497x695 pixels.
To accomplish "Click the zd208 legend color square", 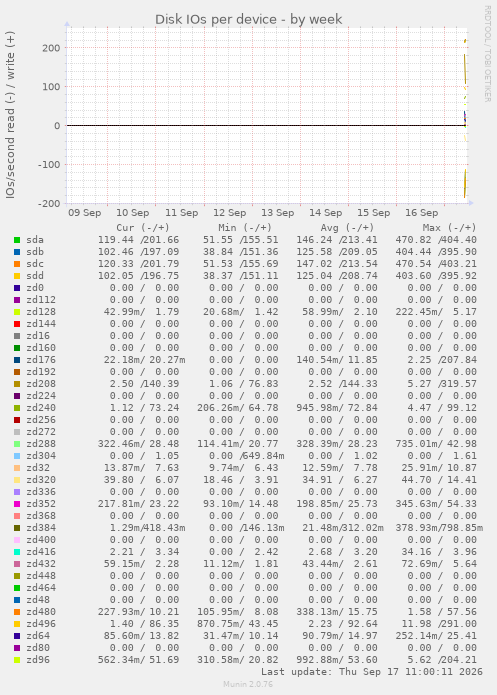I will coord(17,384).
